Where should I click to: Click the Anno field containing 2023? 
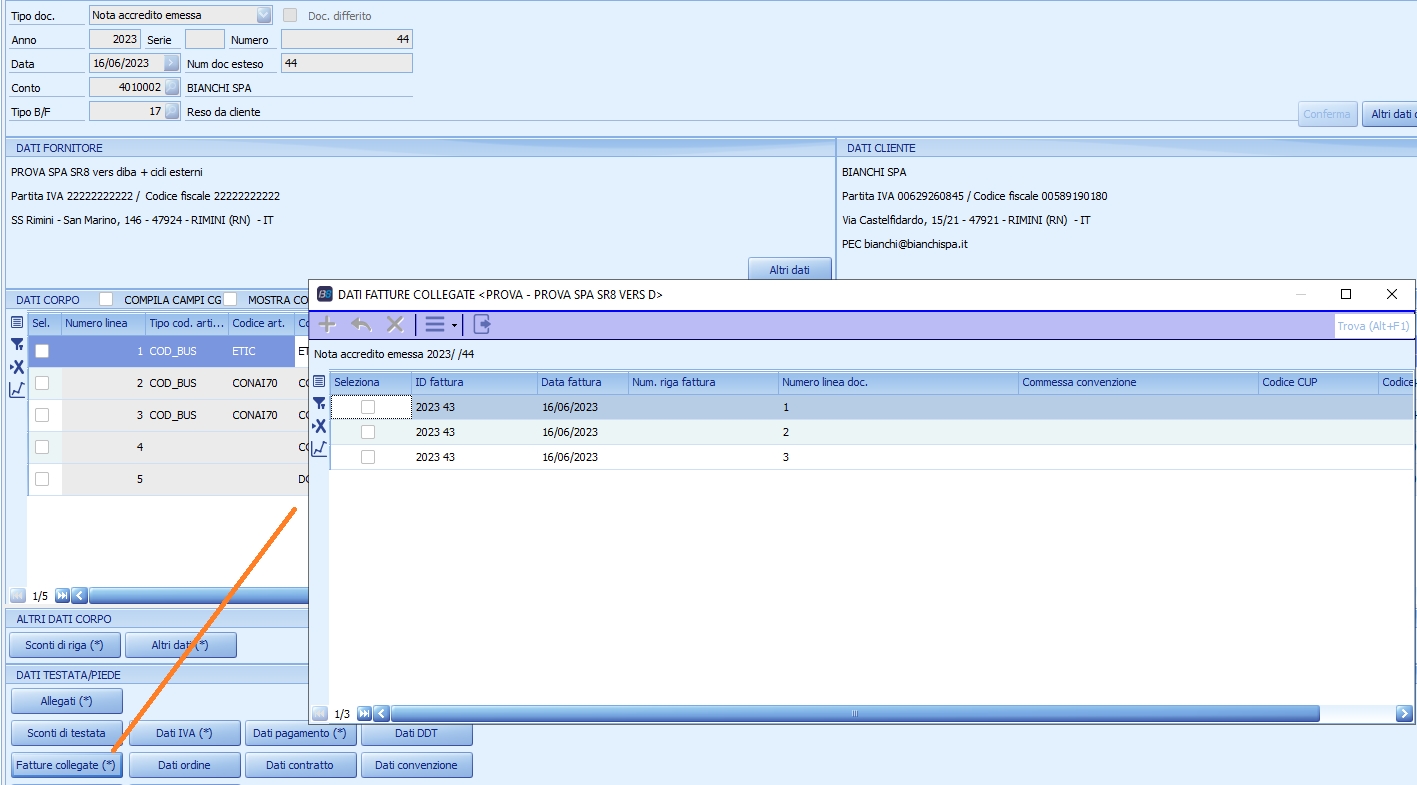(115, 39)
